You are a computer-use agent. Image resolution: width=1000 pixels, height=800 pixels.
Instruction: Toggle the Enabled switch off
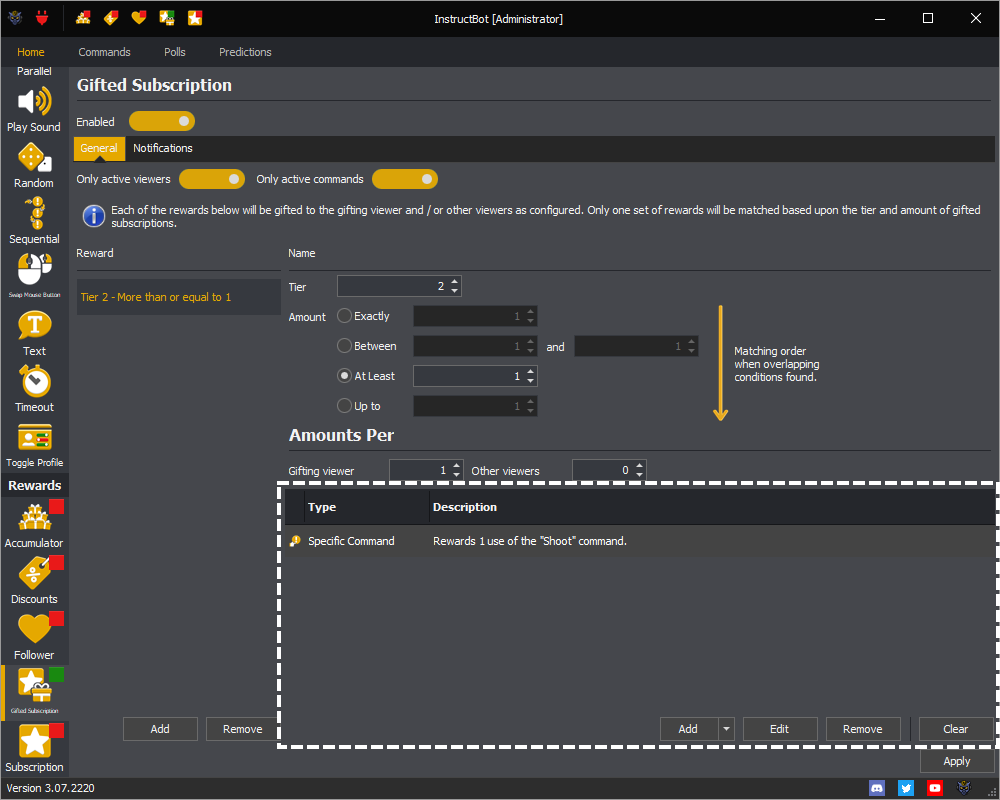pyautogui.click(x=162, y=121)
